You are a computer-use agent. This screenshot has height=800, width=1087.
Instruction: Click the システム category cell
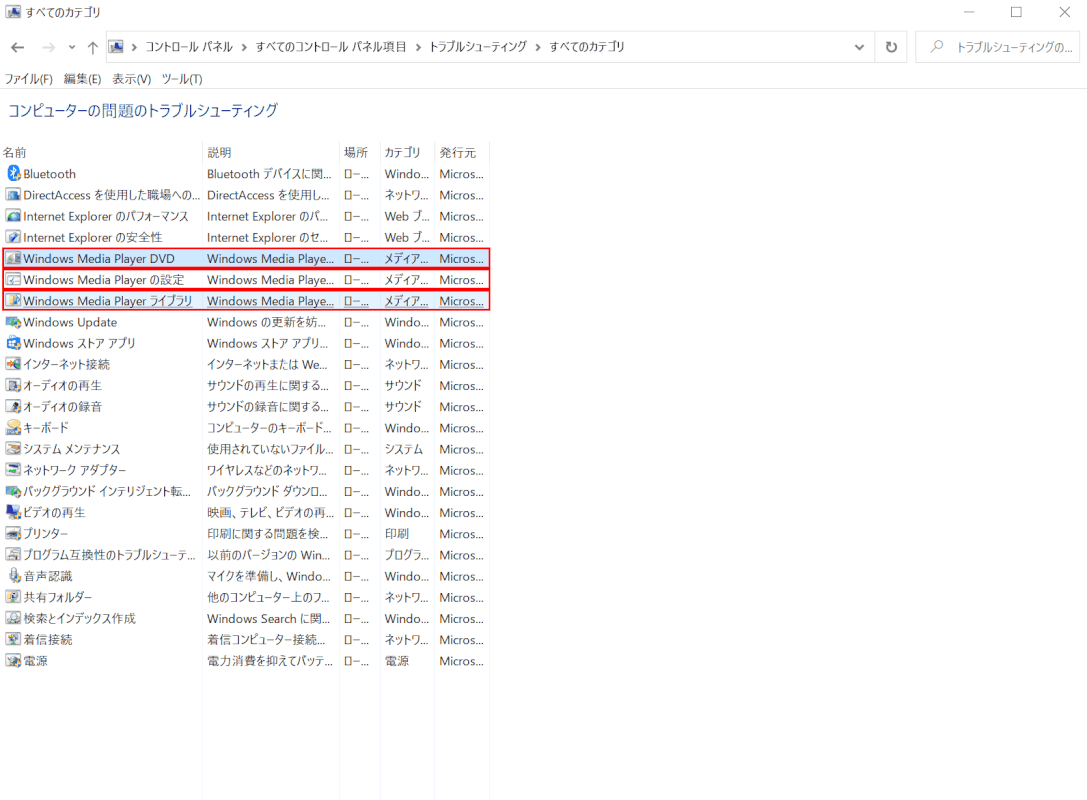click(x=403, y=449)
